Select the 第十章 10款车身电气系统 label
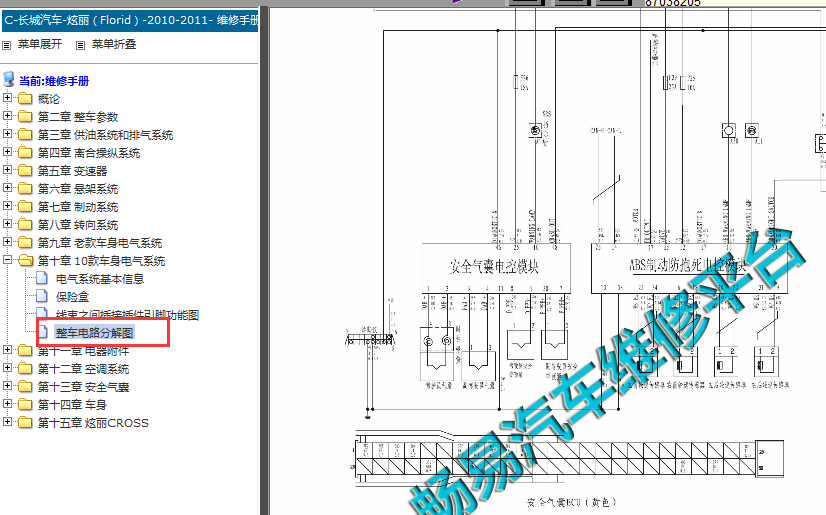 (x=101, y=261)
